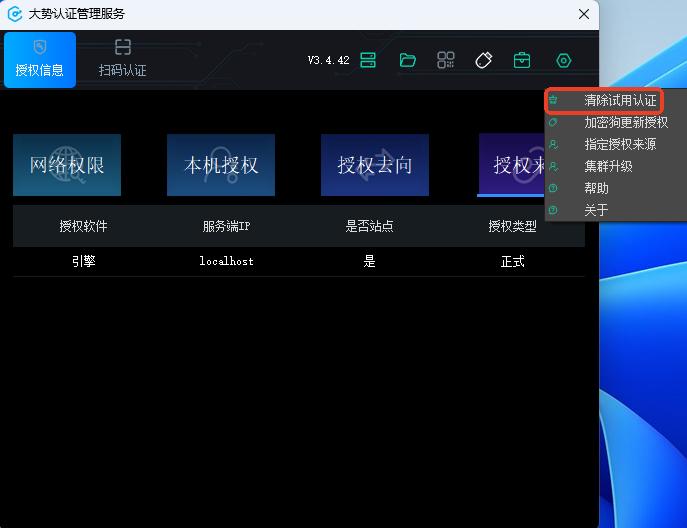Close the 大势认证管理服务 window
687x528 pixels.
coord(584,14)
